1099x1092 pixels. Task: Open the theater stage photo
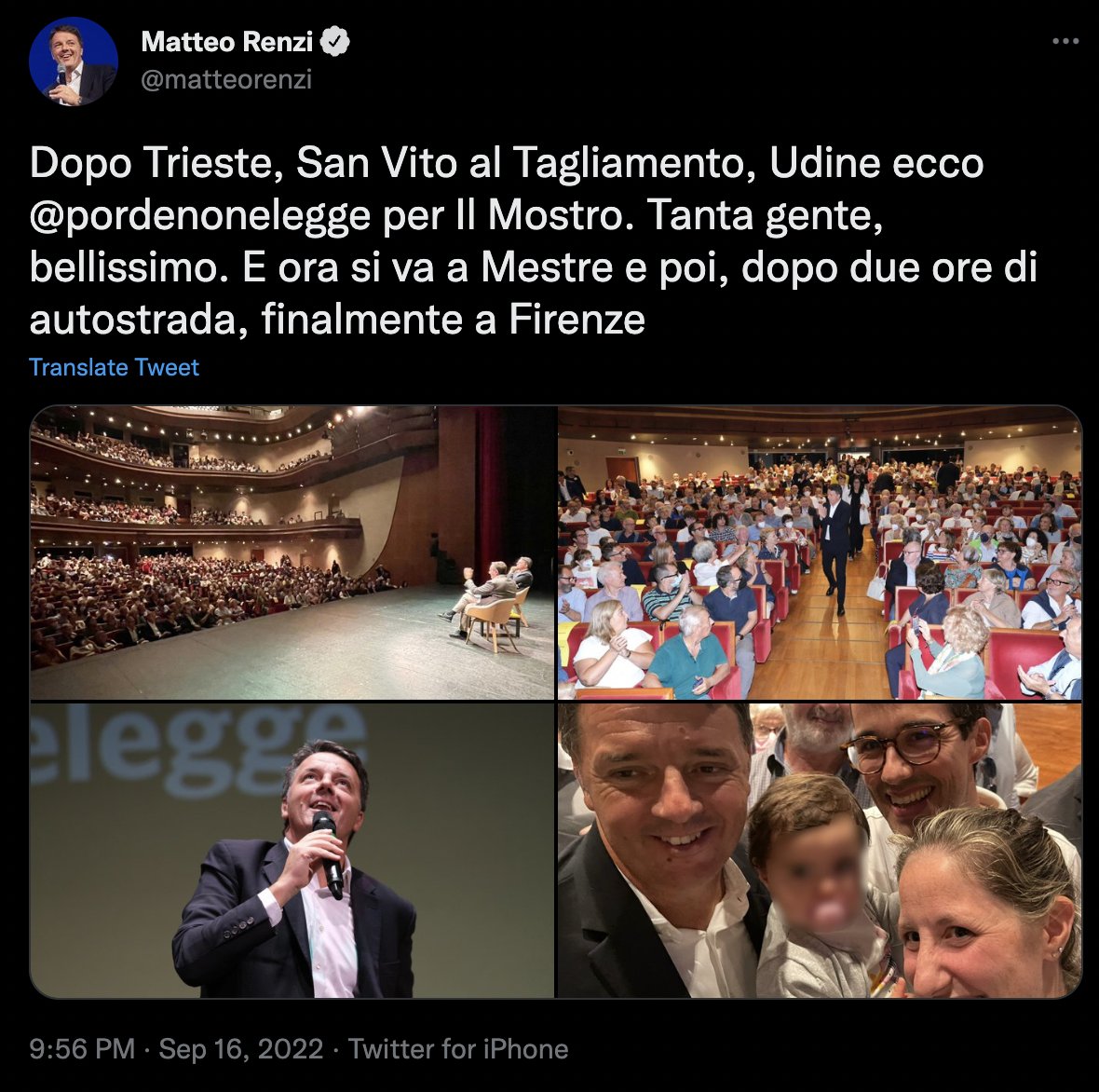(292, 553)
